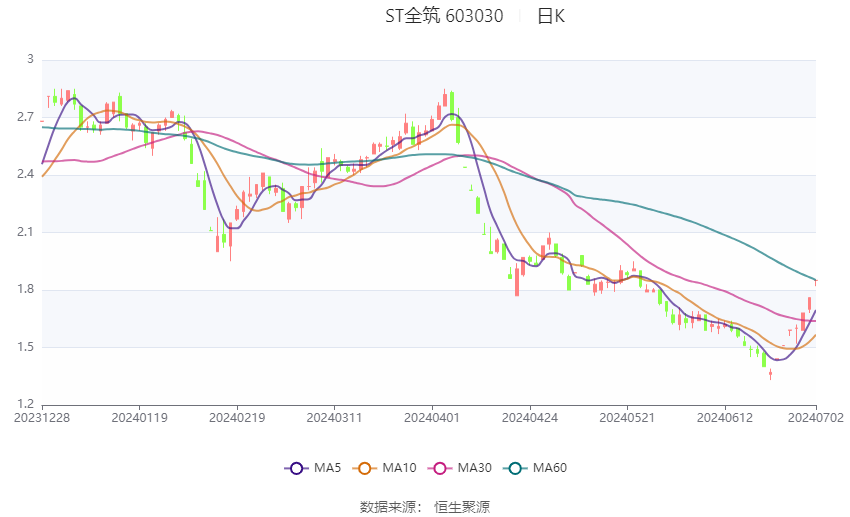
Task: Click the 20240401 date axis label
Action: (x=432, y=417)
